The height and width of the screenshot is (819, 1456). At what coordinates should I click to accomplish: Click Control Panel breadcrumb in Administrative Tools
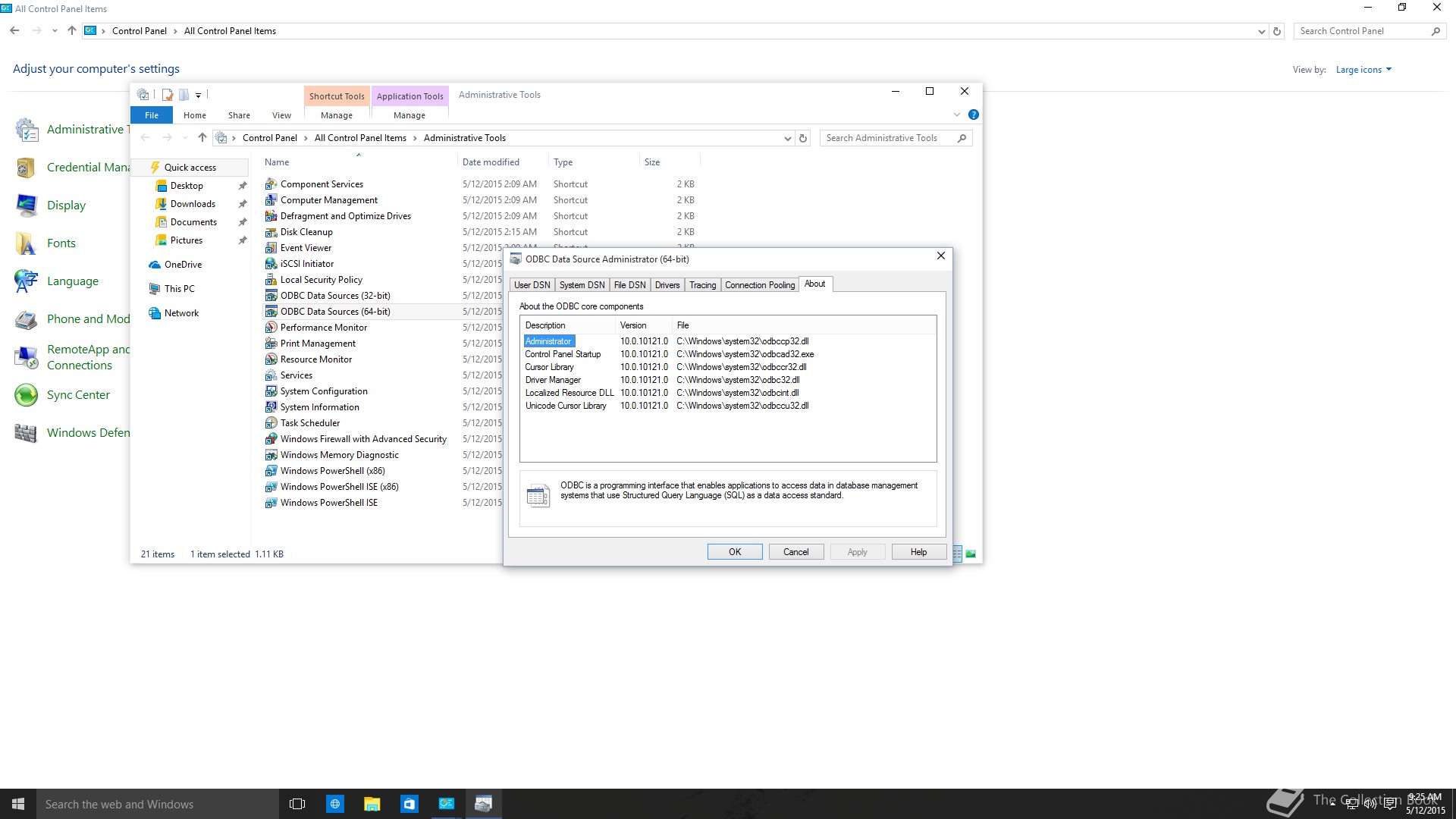270,138
